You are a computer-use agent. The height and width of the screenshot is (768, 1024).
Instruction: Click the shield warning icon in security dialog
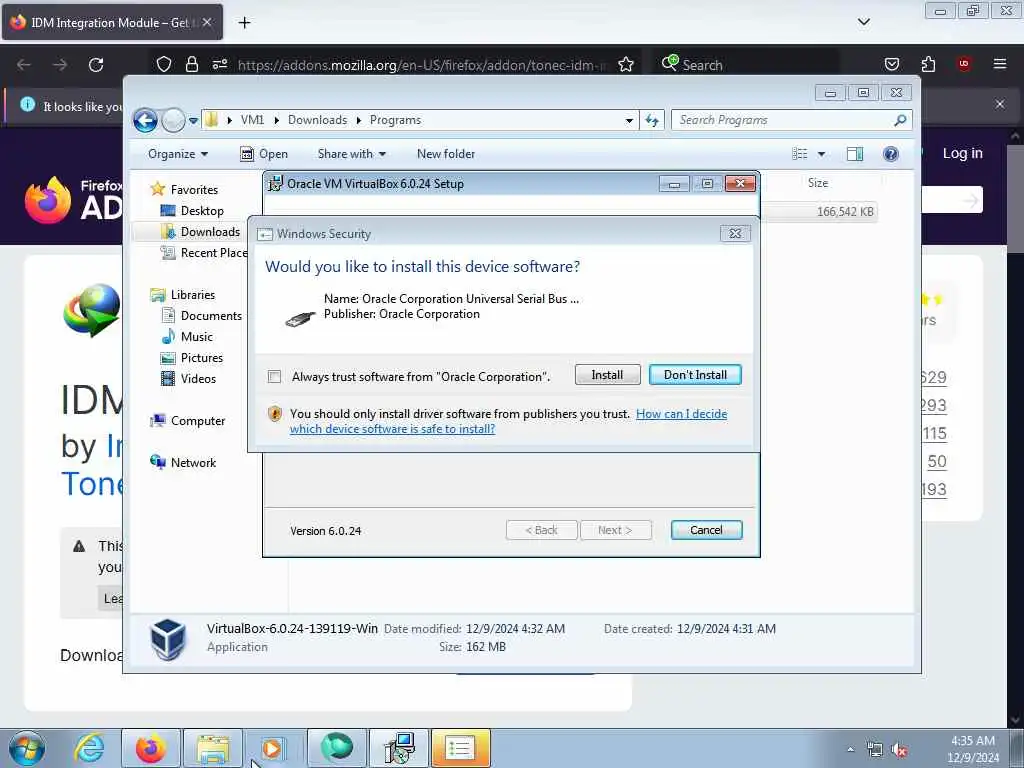click(275, 413)
